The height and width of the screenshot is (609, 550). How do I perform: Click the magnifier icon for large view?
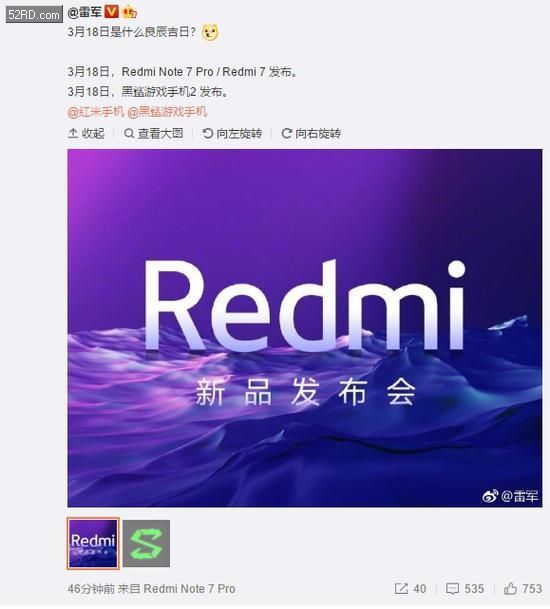(129, 134)
